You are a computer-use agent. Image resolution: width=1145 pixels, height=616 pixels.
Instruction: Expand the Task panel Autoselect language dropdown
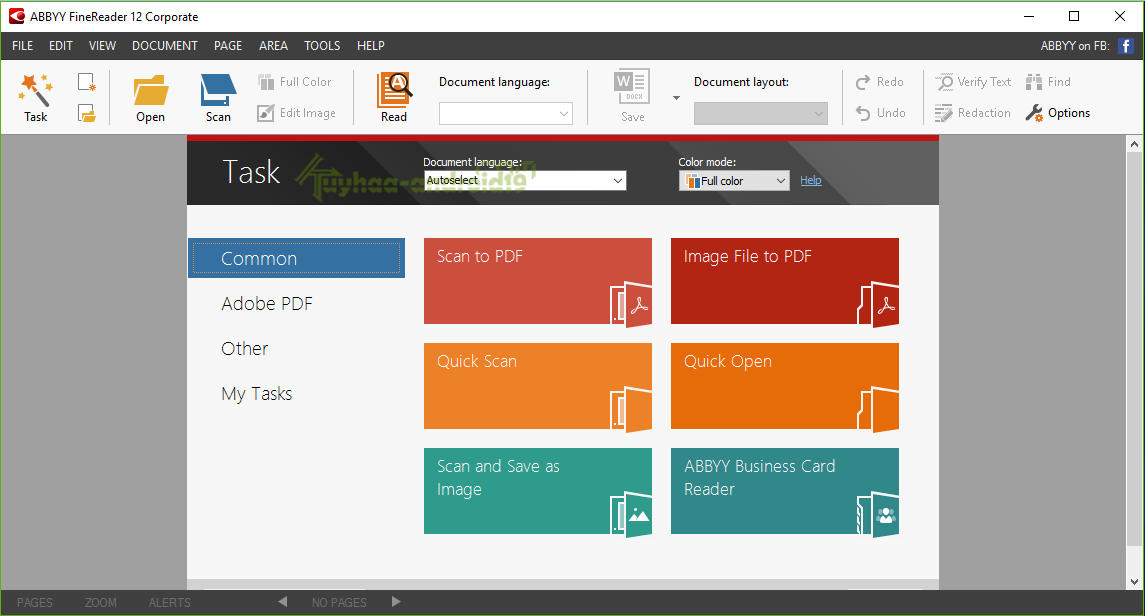[525, 180]
